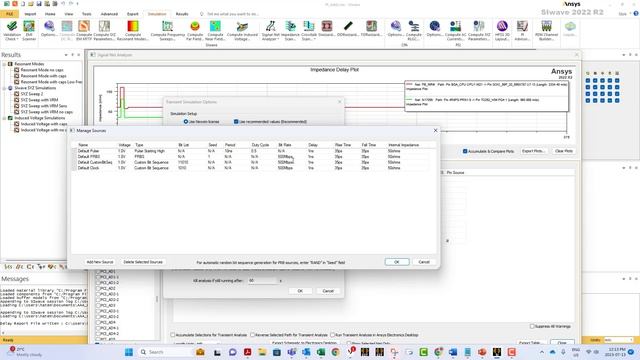The height and width of the screenshot is (360, 640).
Task: Open Windows Start menu
Action: point(129,352)
